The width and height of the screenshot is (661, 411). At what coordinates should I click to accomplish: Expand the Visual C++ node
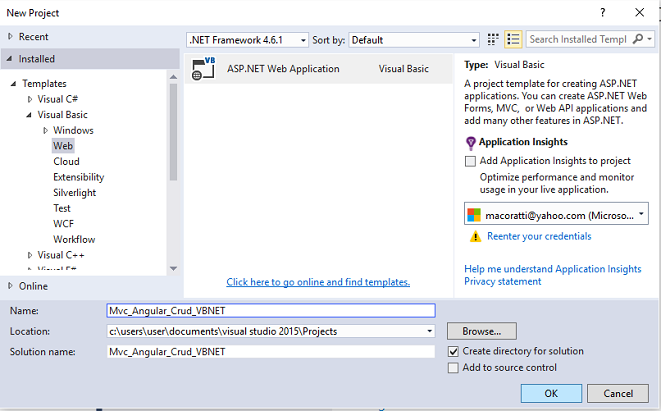[30, 255]
